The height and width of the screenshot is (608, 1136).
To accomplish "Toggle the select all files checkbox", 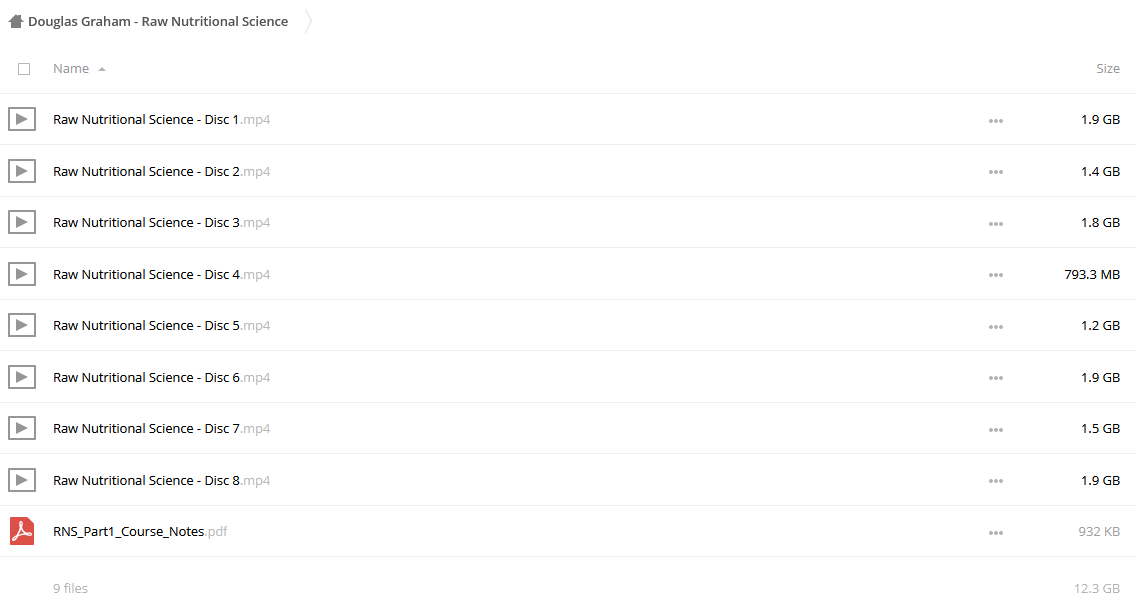I will point(24,69).
